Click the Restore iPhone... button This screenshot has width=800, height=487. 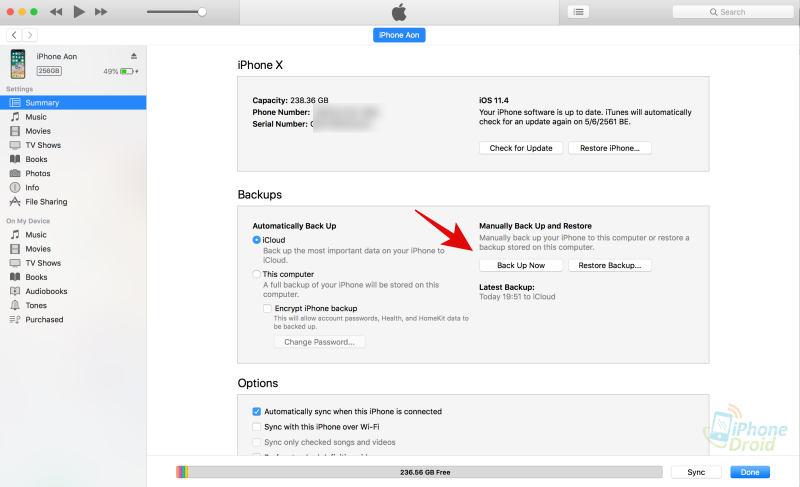coord(610,148)
